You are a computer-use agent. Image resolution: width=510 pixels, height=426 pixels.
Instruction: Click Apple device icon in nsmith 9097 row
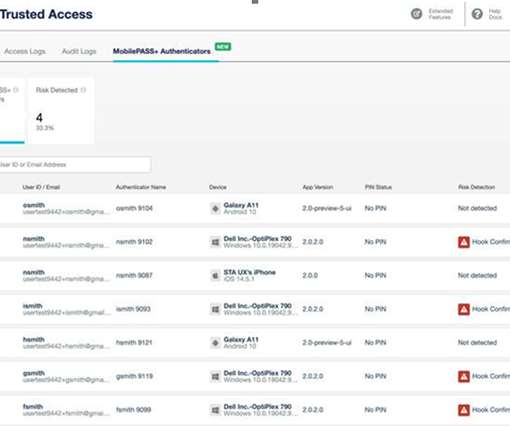(215, 276)
